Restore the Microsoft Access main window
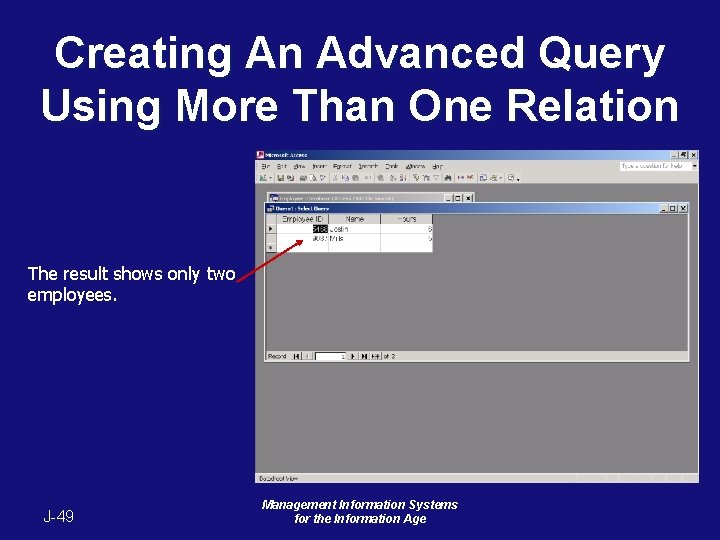Image resolution: width=720 pixels, height=540 pixels. click(684, 155)
